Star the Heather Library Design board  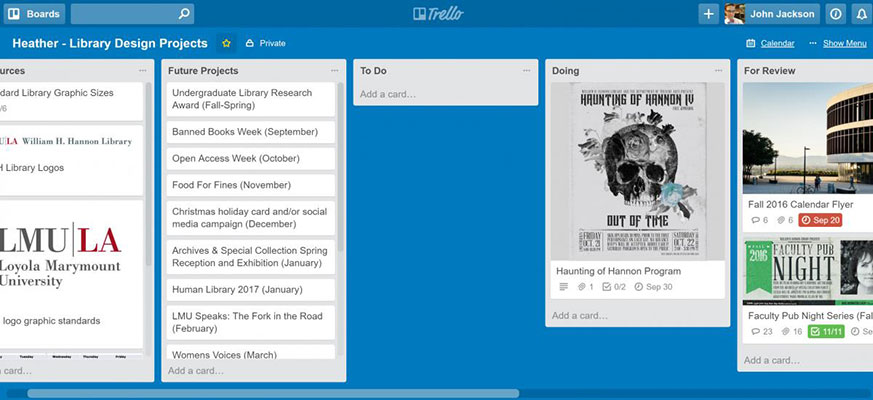tap(226, 43)
